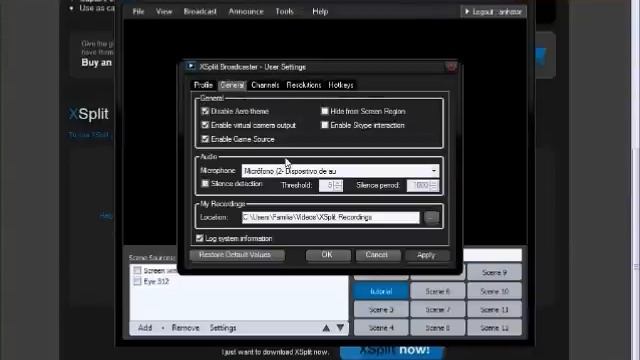Enable Skype interaction checkbox
The image size is (640, 360).
pos(325,125)
